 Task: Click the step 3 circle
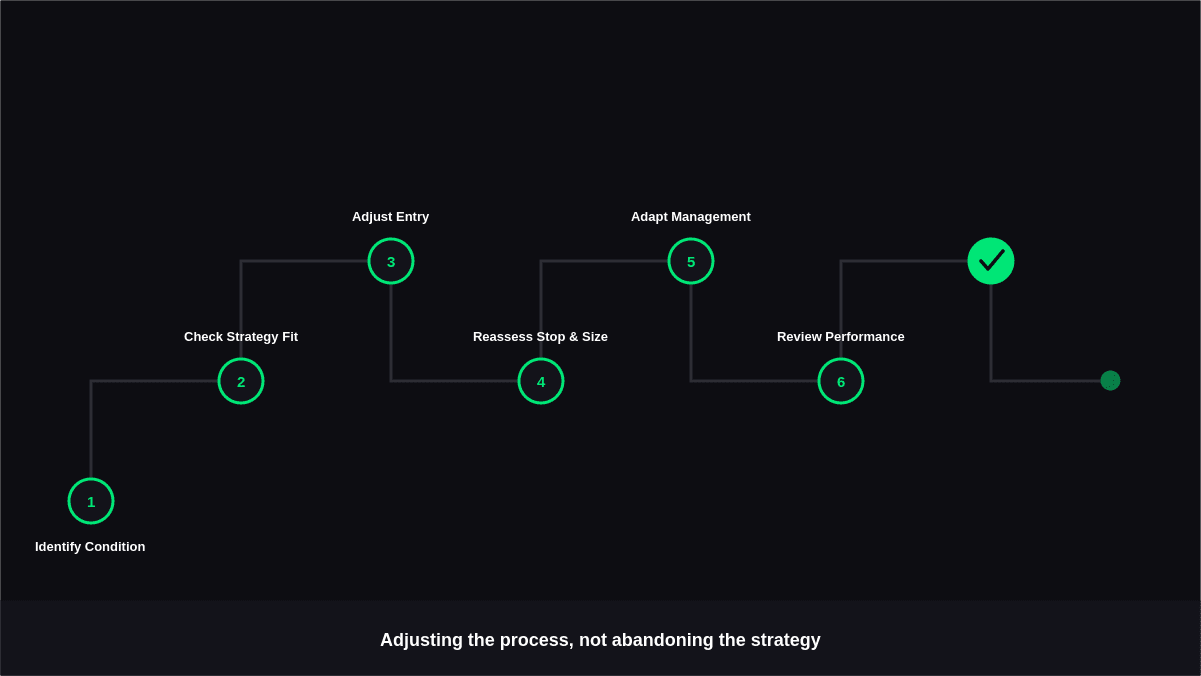pyautogui.click(x=391, y=261)
